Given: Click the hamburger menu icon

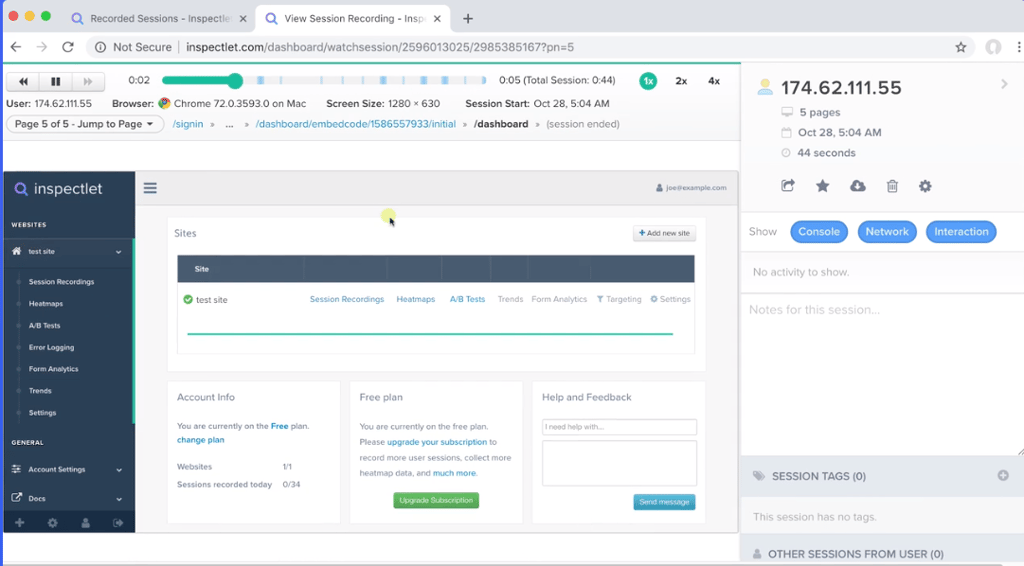Looking at the screenshot, I should 150,187.
